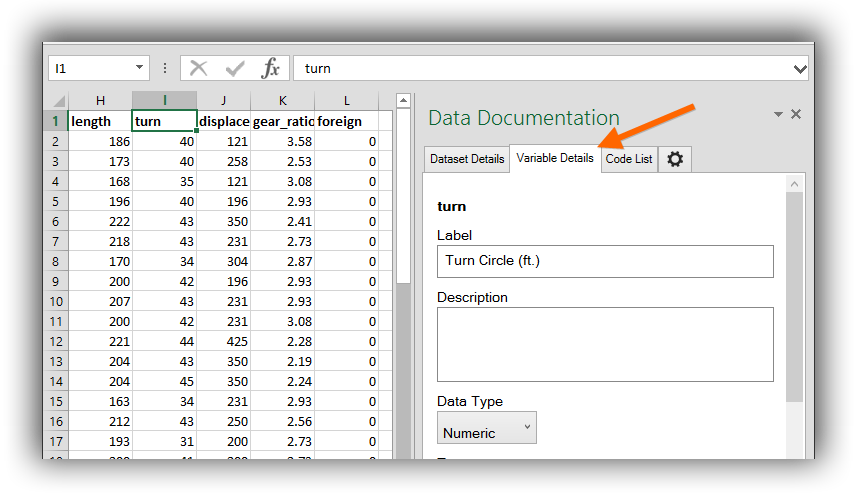The height and width of the screenshot is (501, 857).
Task: Click the turn cell with value 31
Action: point(165,441)
